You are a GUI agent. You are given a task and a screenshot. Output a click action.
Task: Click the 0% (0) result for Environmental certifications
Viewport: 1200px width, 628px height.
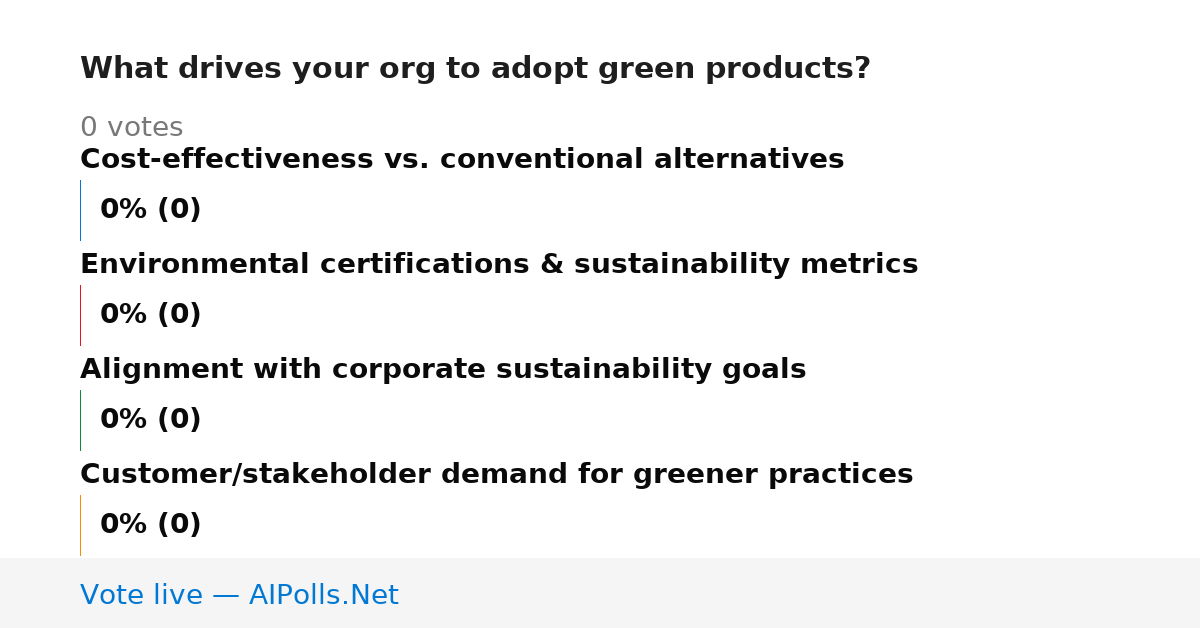[151, 315]
